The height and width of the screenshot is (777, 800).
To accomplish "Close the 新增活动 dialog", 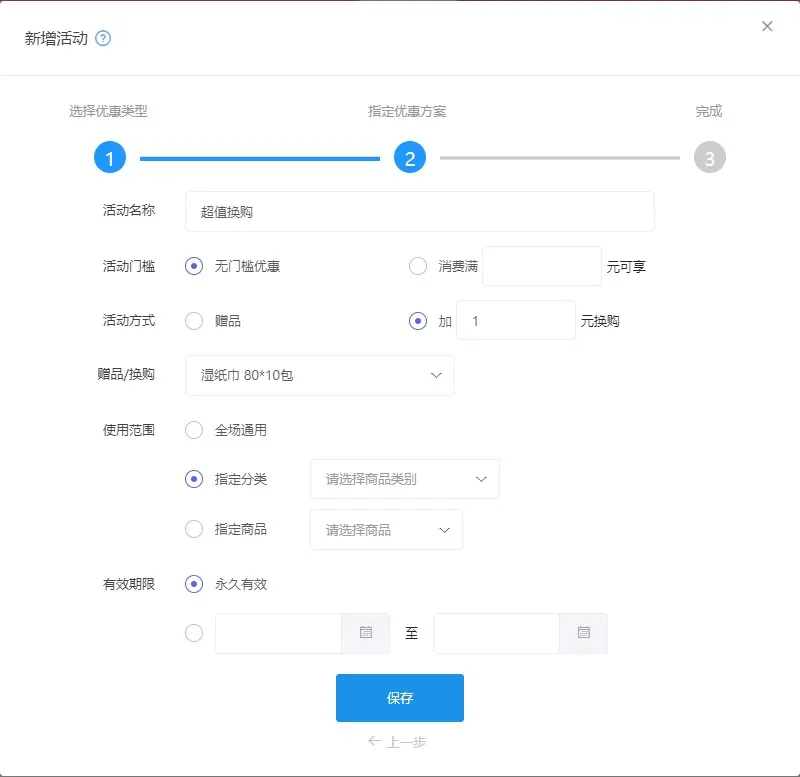I will (767, 27).
